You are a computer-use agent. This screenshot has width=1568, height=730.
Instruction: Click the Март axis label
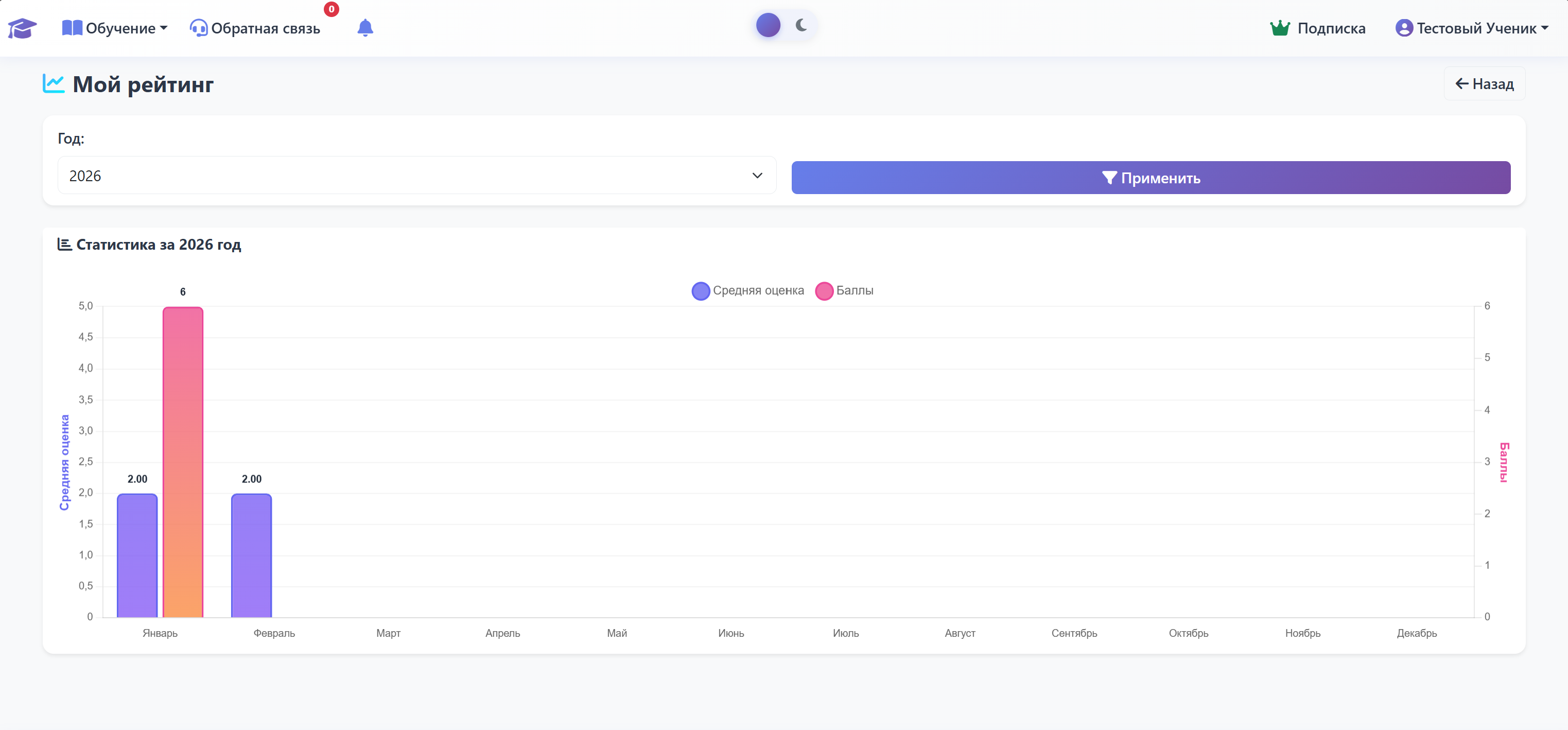coord(388,633)
